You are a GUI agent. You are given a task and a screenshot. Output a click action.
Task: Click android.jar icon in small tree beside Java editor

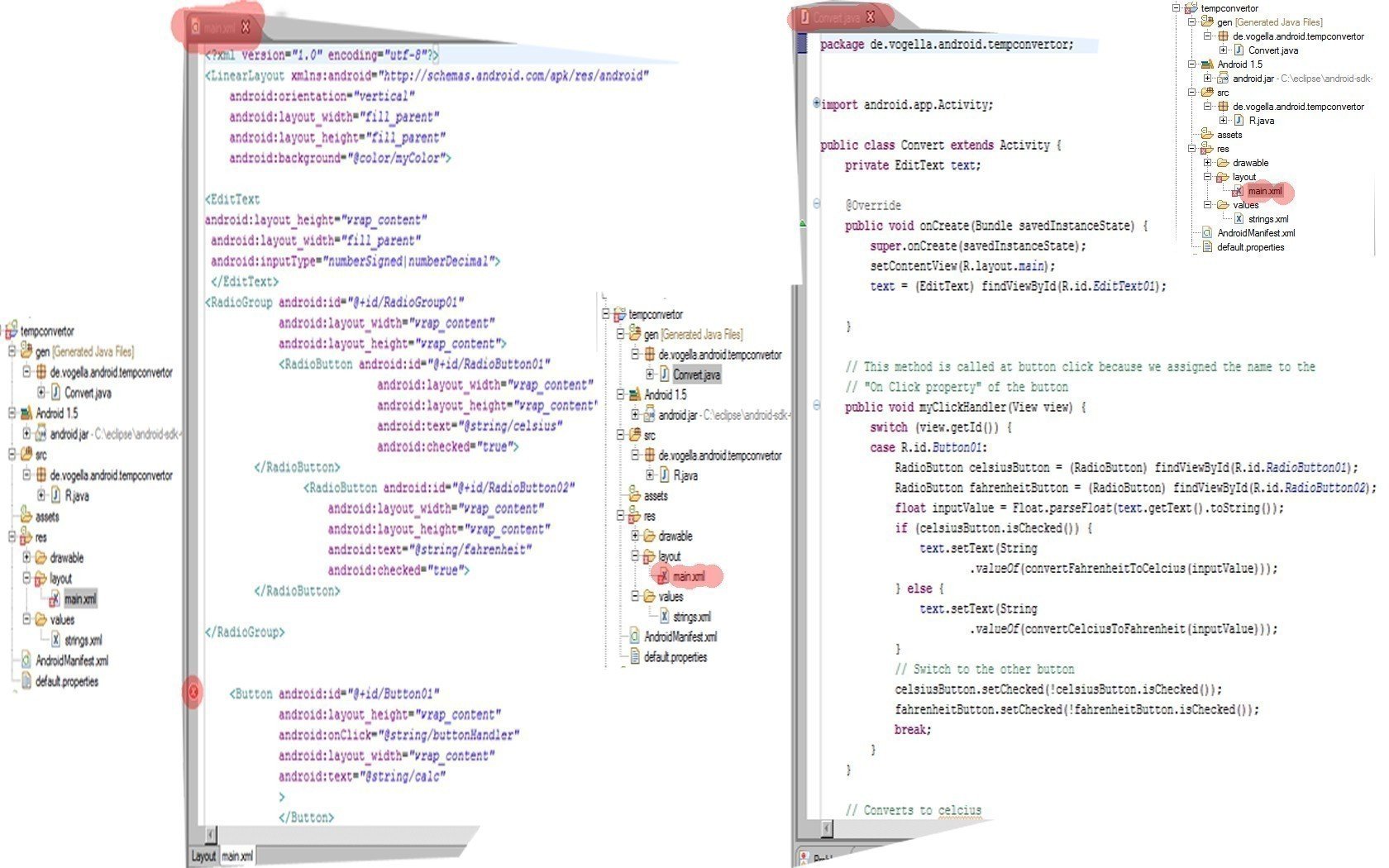1223,79
